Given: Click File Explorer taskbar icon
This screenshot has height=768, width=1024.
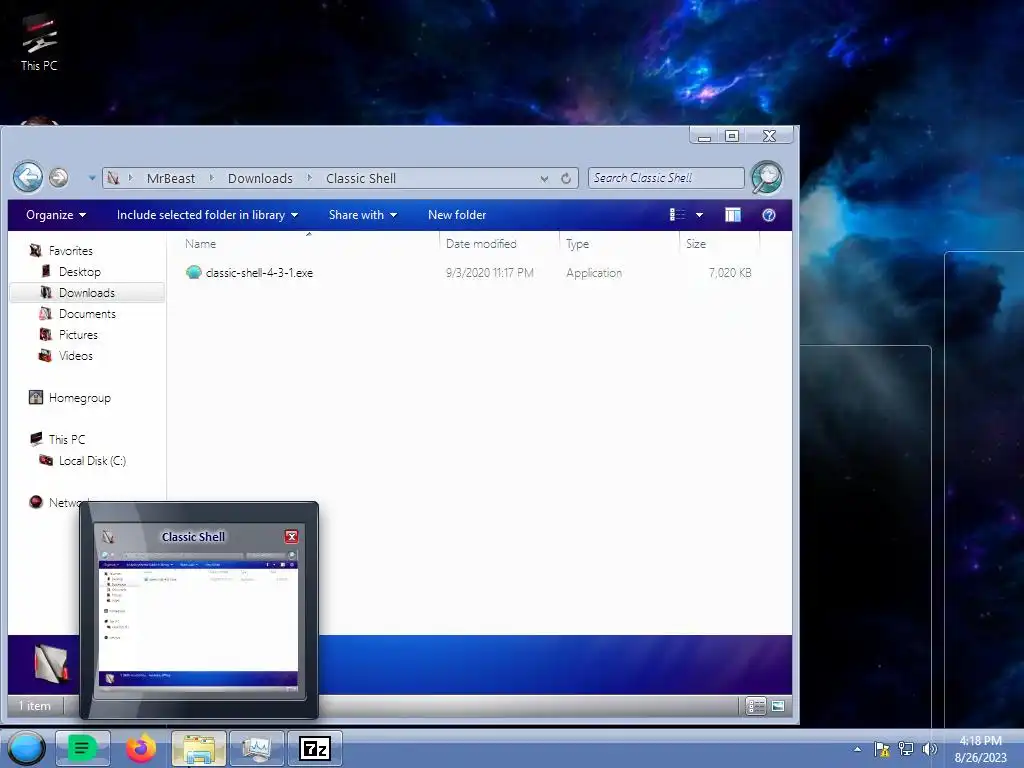Looking at the screenshot, I should coord(199,748).
